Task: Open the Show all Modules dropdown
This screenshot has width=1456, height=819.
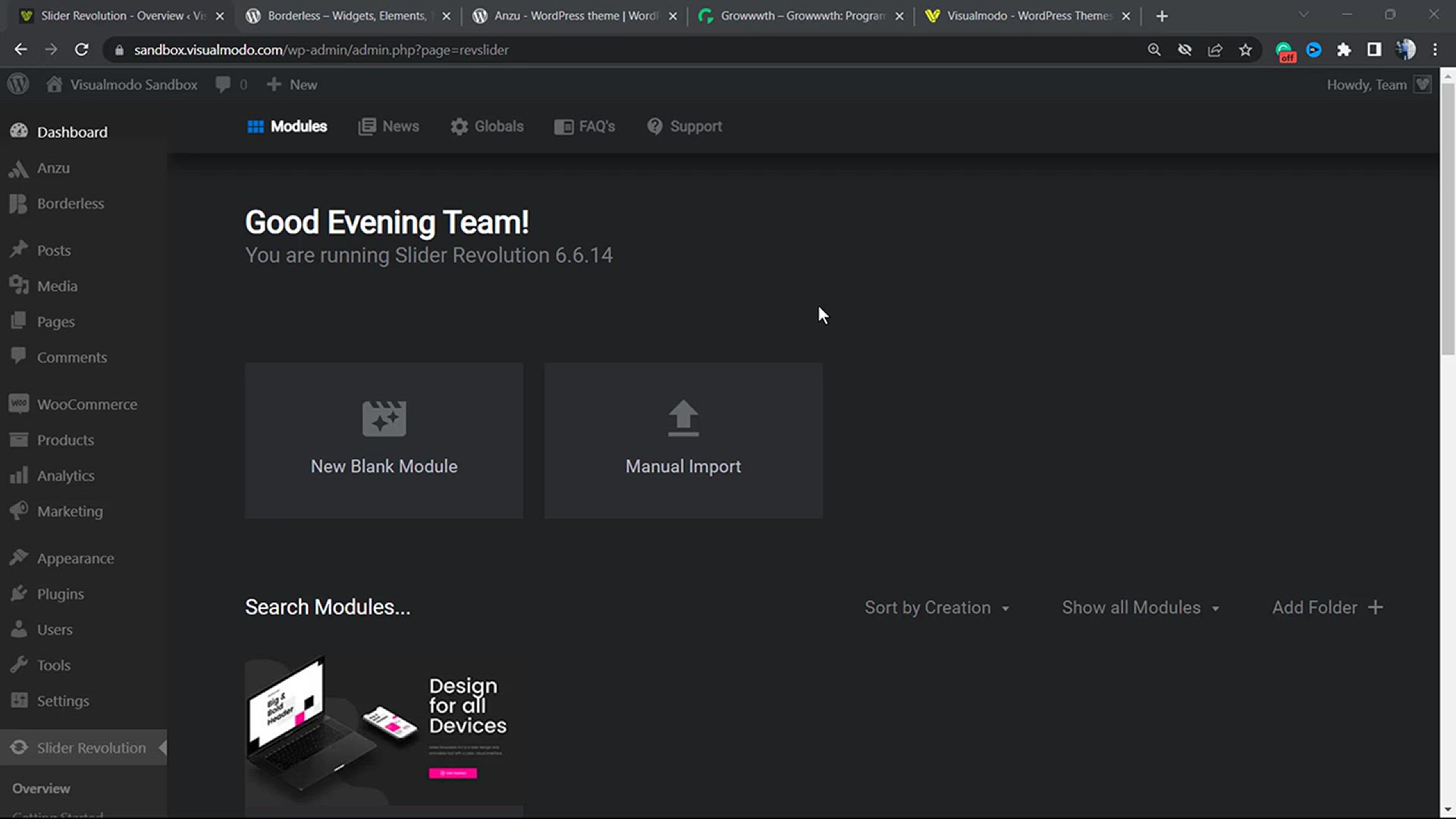Action: (x=1141, y=607)
